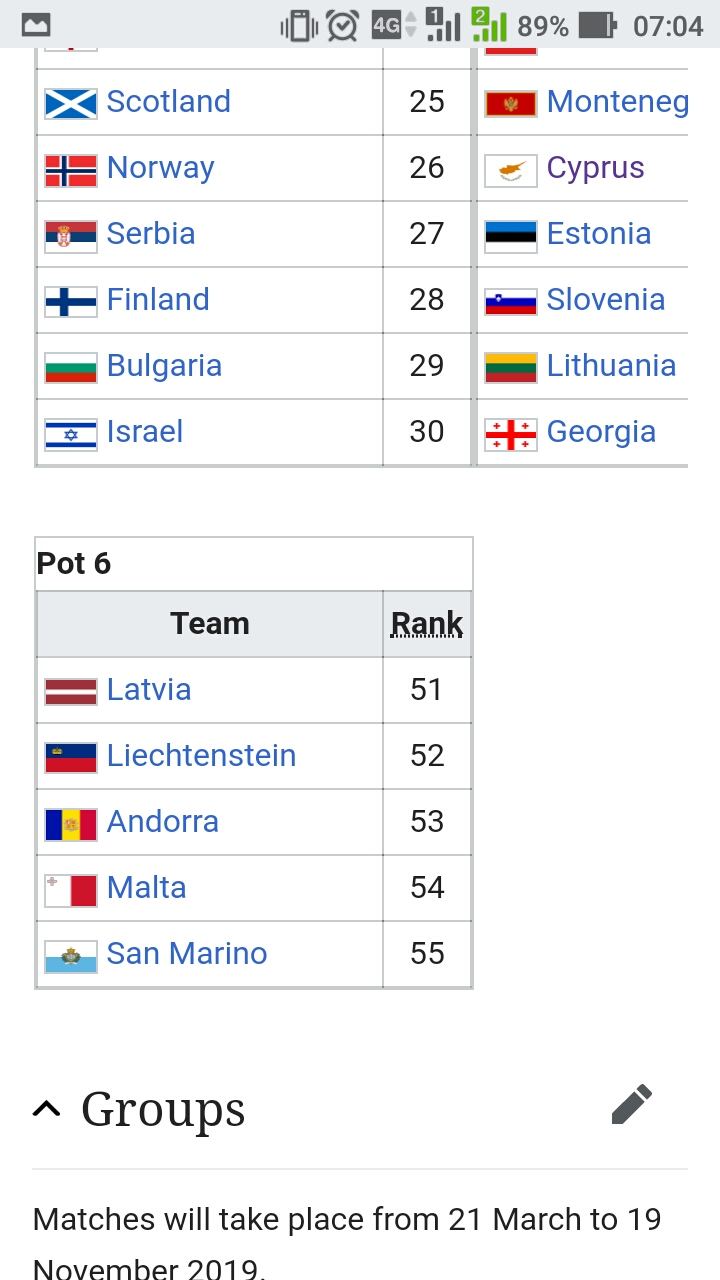Follow the Cyprus link
Viewport: 720px width, 1280px height.
tap(596, 167)
